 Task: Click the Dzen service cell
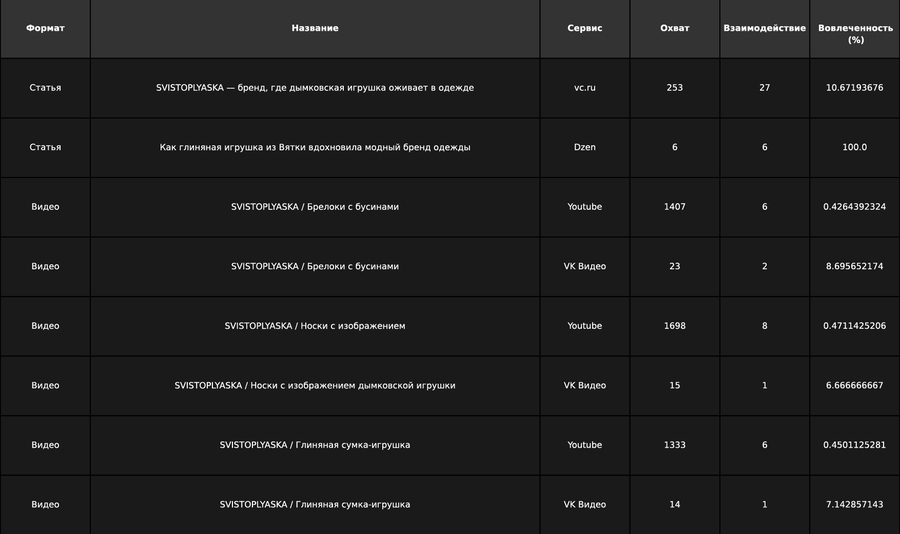(x=585, y=147)
